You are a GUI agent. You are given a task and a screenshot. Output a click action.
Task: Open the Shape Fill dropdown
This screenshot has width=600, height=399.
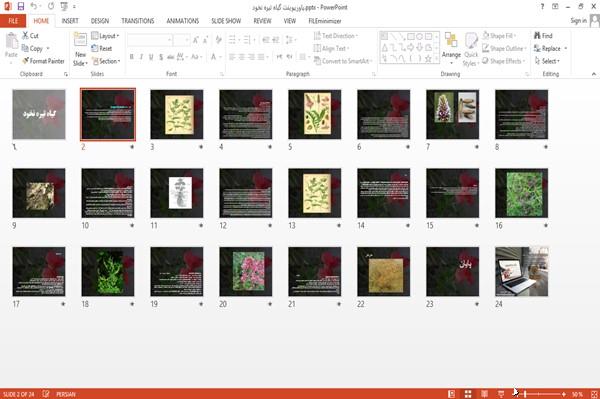499,36
